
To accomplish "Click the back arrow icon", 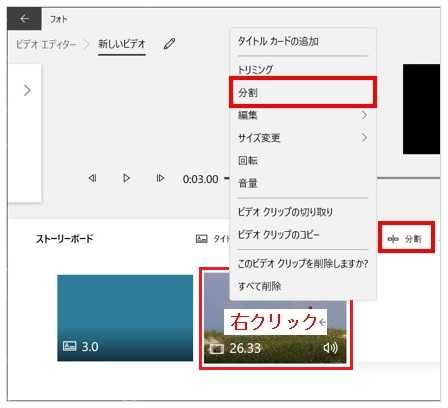I will point(24,19).
